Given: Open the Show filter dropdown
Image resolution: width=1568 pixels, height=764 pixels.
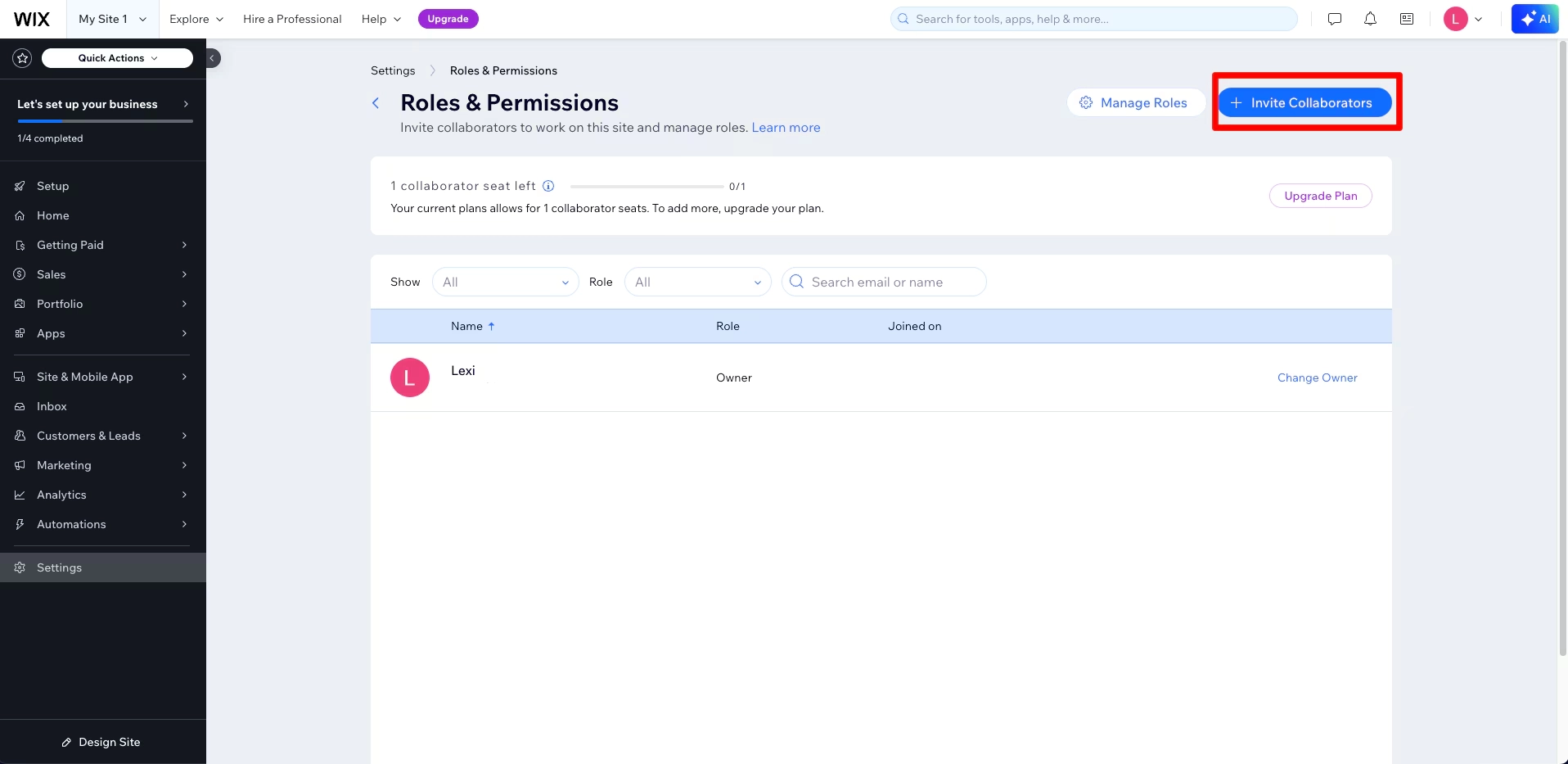Looking at the screenshot, I should point(505,283).
